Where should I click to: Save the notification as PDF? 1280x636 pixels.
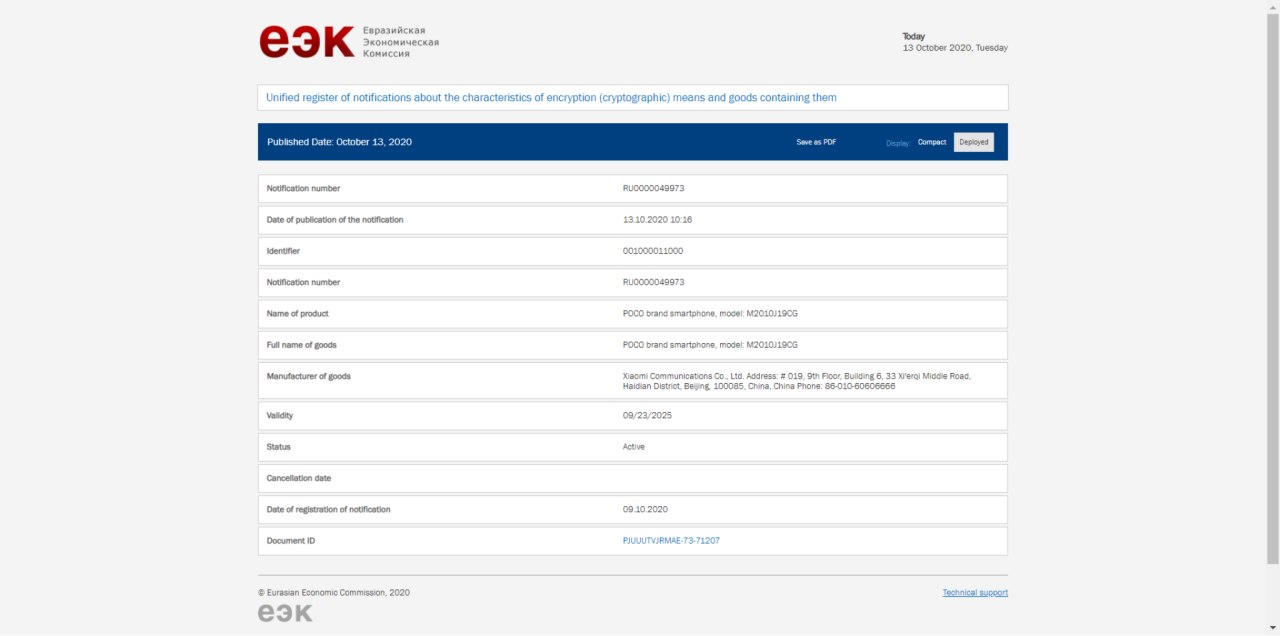pyautogui.click(x=816, y=142)
